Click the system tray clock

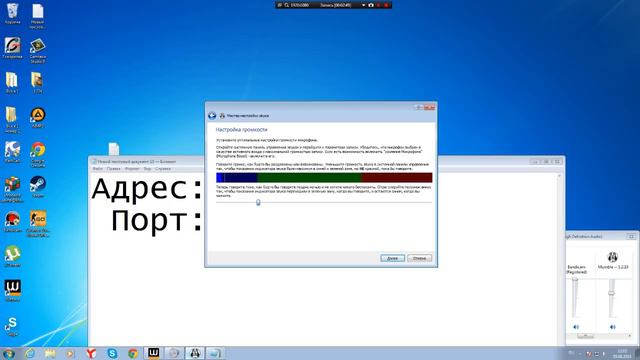pos(622,353)
